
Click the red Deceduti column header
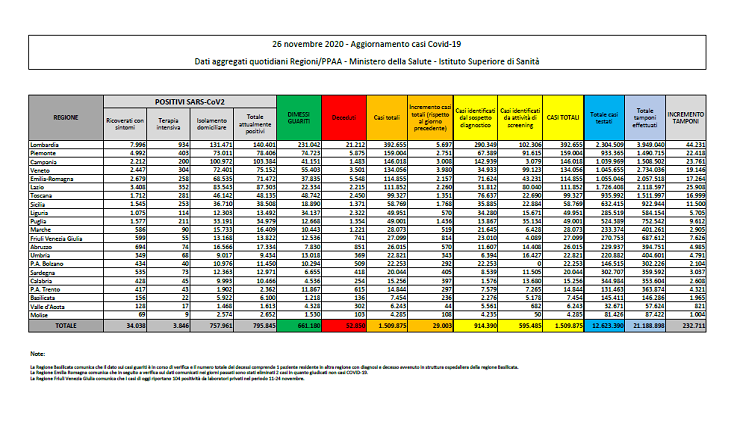337,117
